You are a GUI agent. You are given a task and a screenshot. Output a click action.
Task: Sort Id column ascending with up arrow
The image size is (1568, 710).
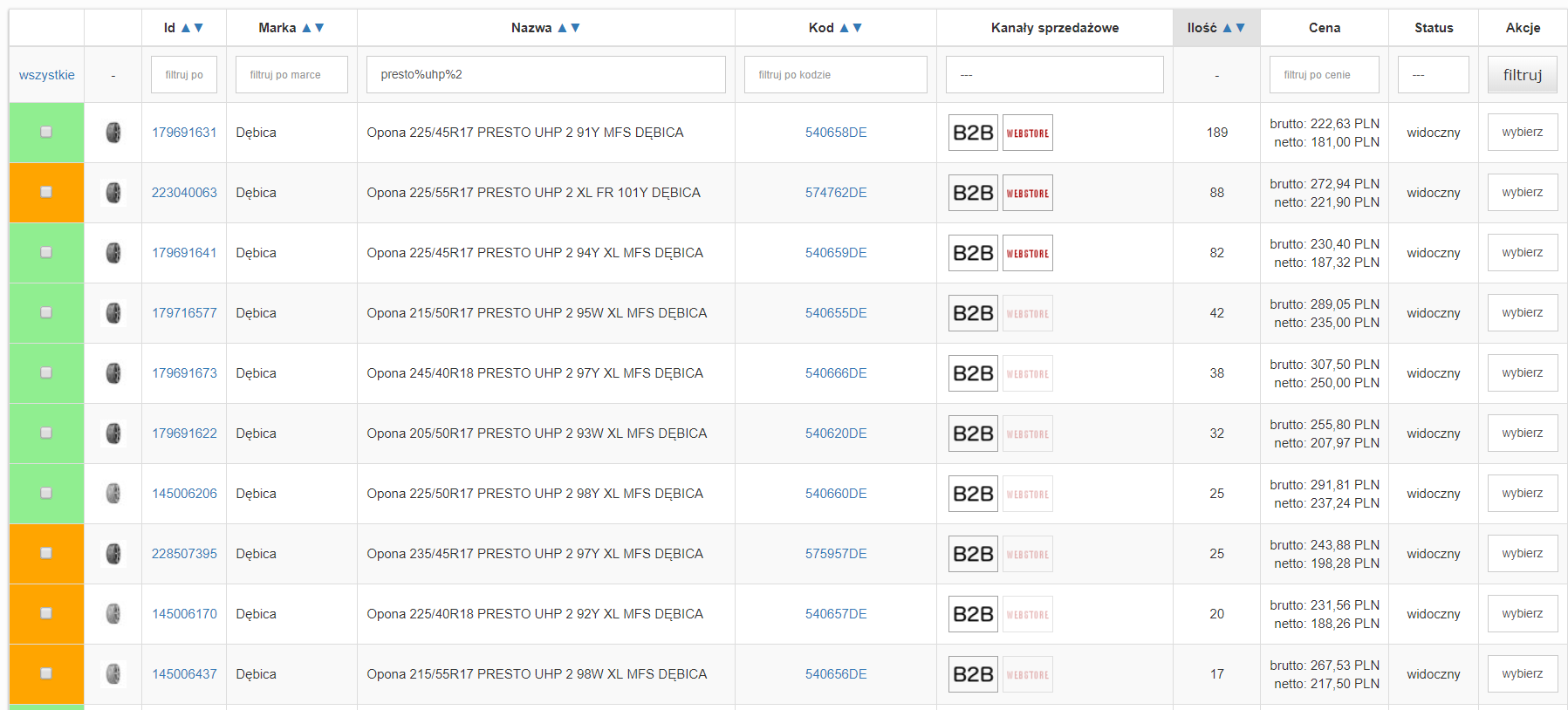[185, 28]
